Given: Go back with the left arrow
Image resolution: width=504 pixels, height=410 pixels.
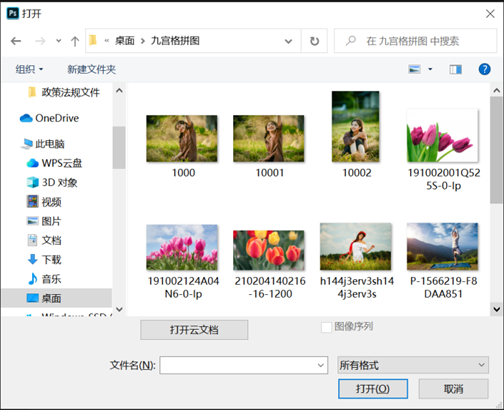Looking at the screenshot, I should click(16, 41).
